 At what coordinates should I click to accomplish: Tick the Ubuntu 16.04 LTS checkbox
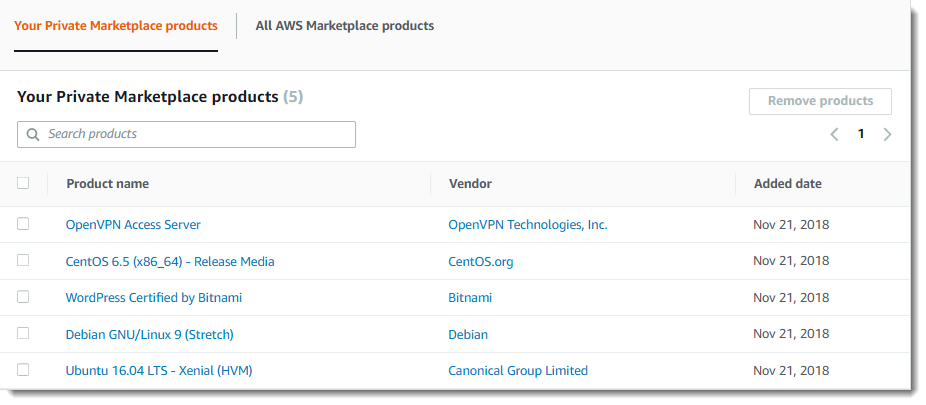click(23, 370)
